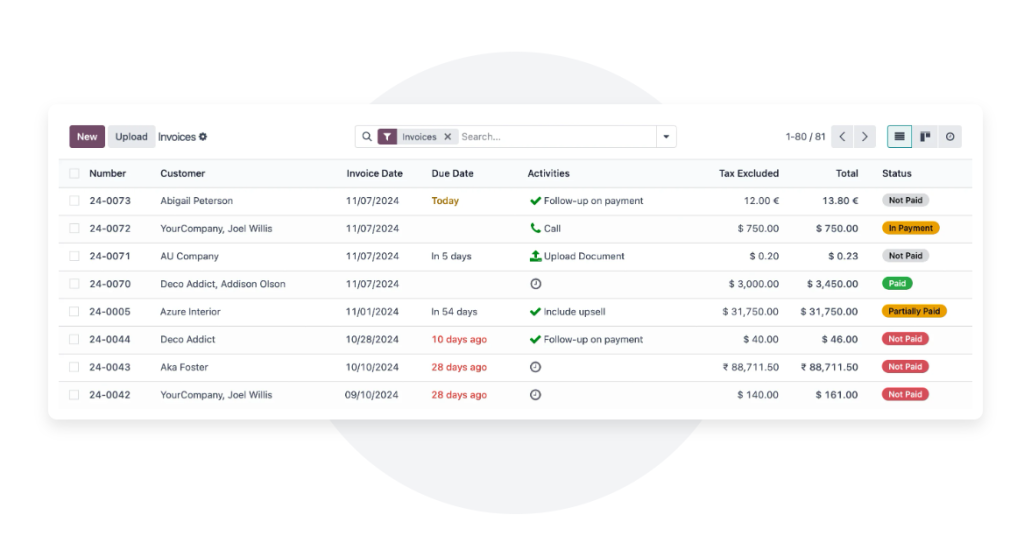Switch to the kanban view
1024x550 pixels.
pyautogui.click(x=925, y=137)
